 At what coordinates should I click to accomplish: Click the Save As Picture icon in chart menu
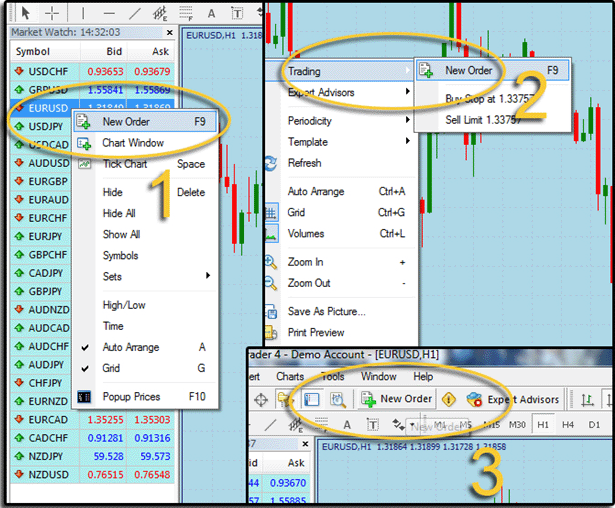click(271, 312)
